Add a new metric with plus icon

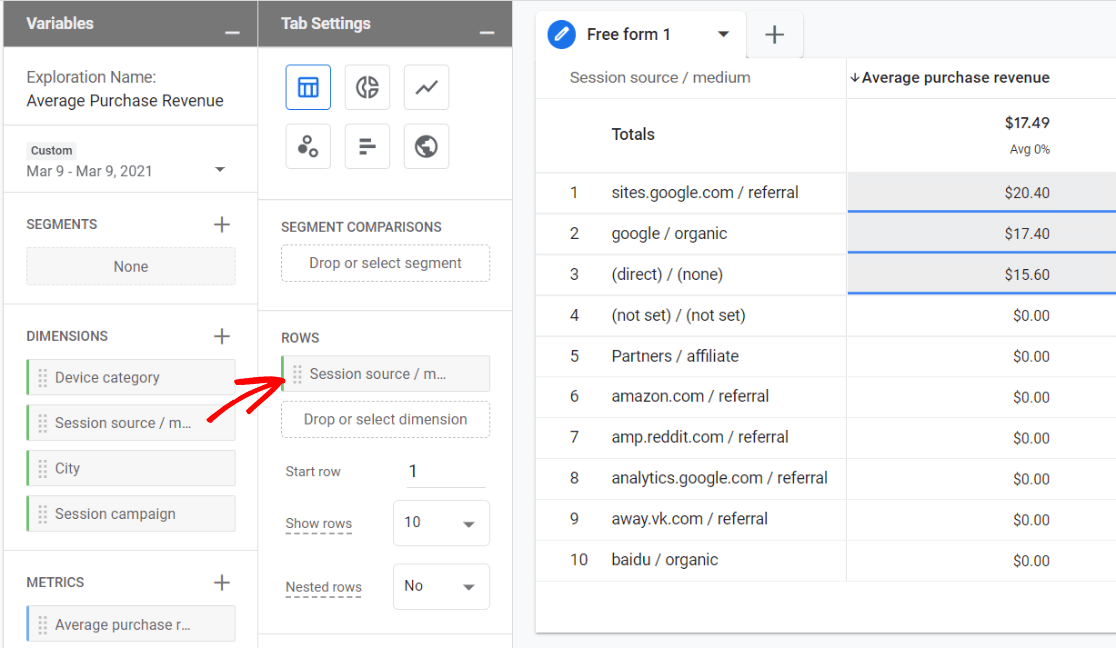point(222,583)
